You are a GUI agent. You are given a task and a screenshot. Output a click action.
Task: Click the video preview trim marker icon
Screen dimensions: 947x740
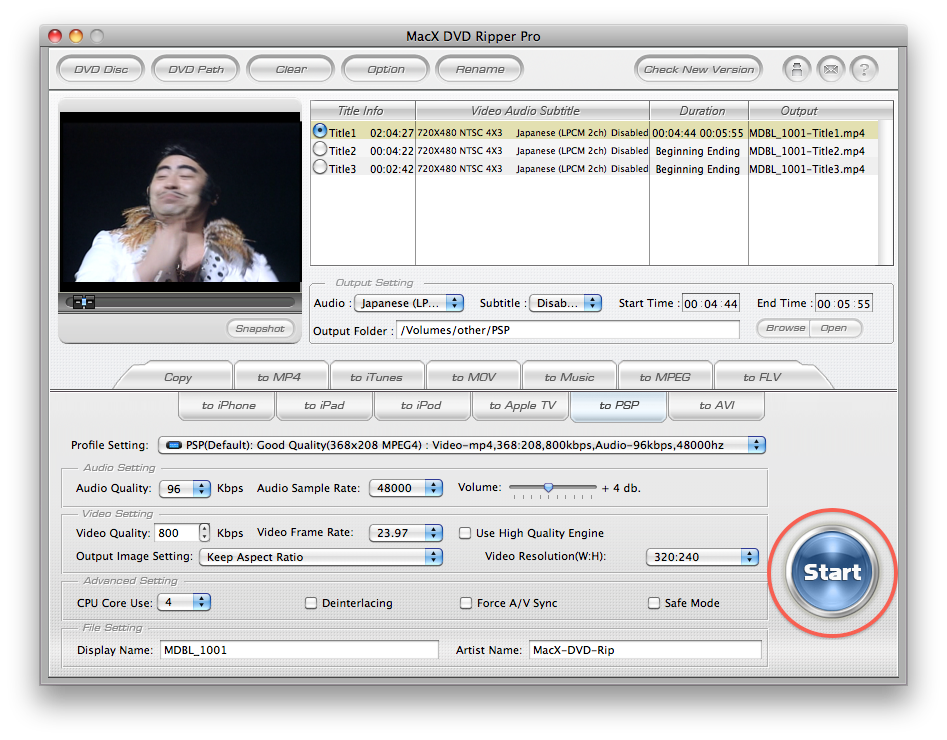click(x=83, y=302)
